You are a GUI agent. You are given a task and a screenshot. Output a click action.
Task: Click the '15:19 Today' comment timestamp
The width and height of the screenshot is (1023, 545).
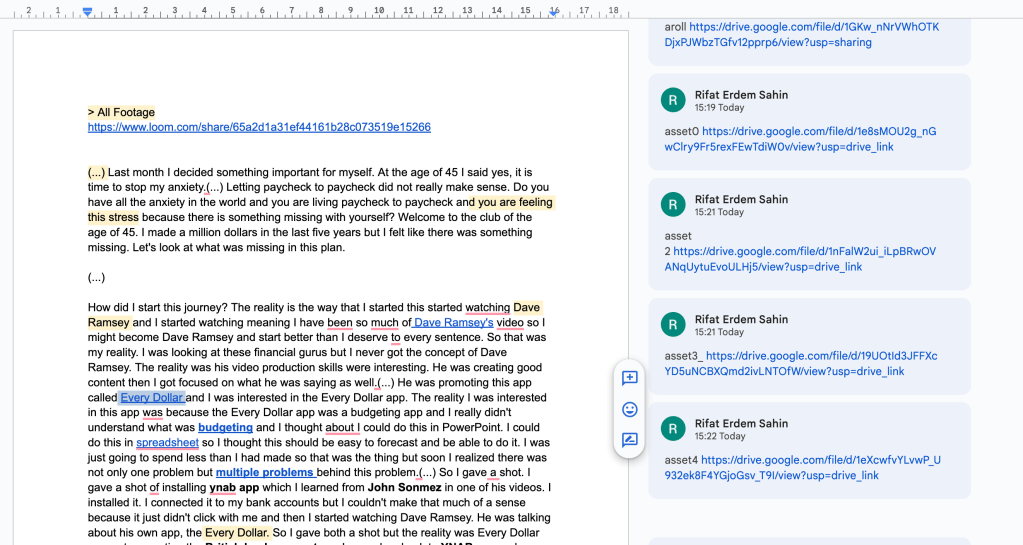[719, 108]
